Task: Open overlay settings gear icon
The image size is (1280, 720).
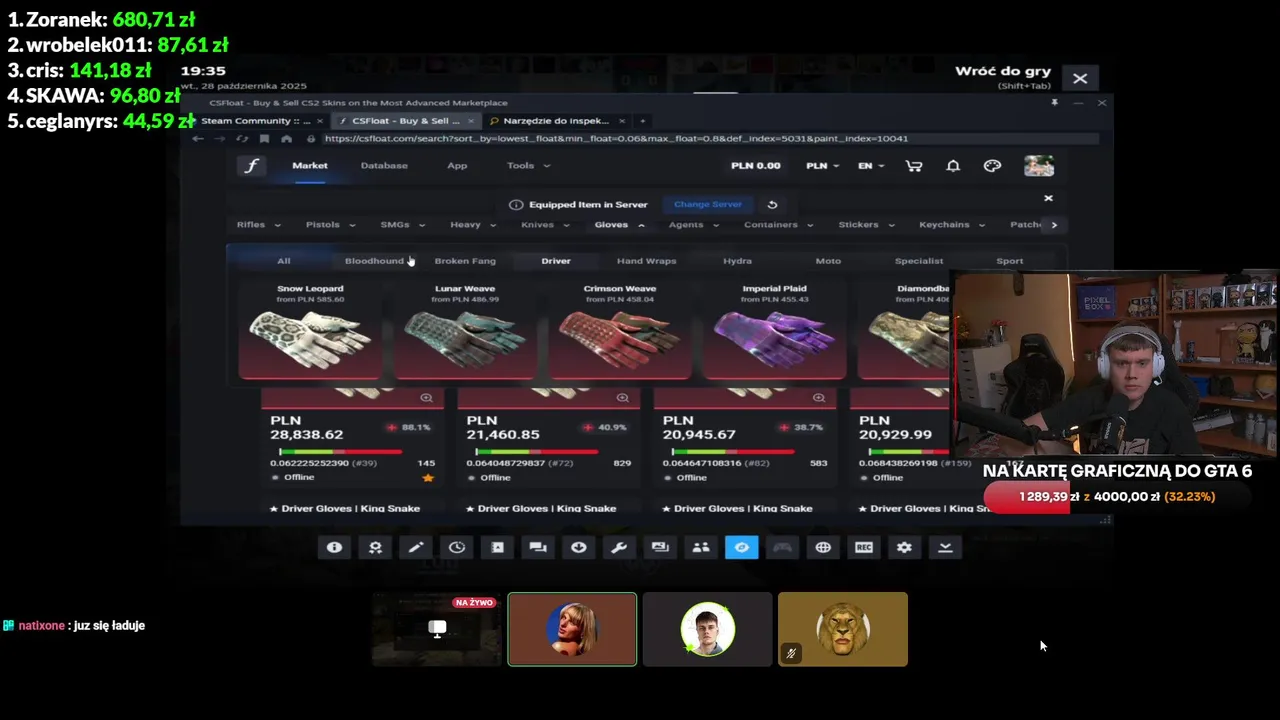Action: point(904,547)
